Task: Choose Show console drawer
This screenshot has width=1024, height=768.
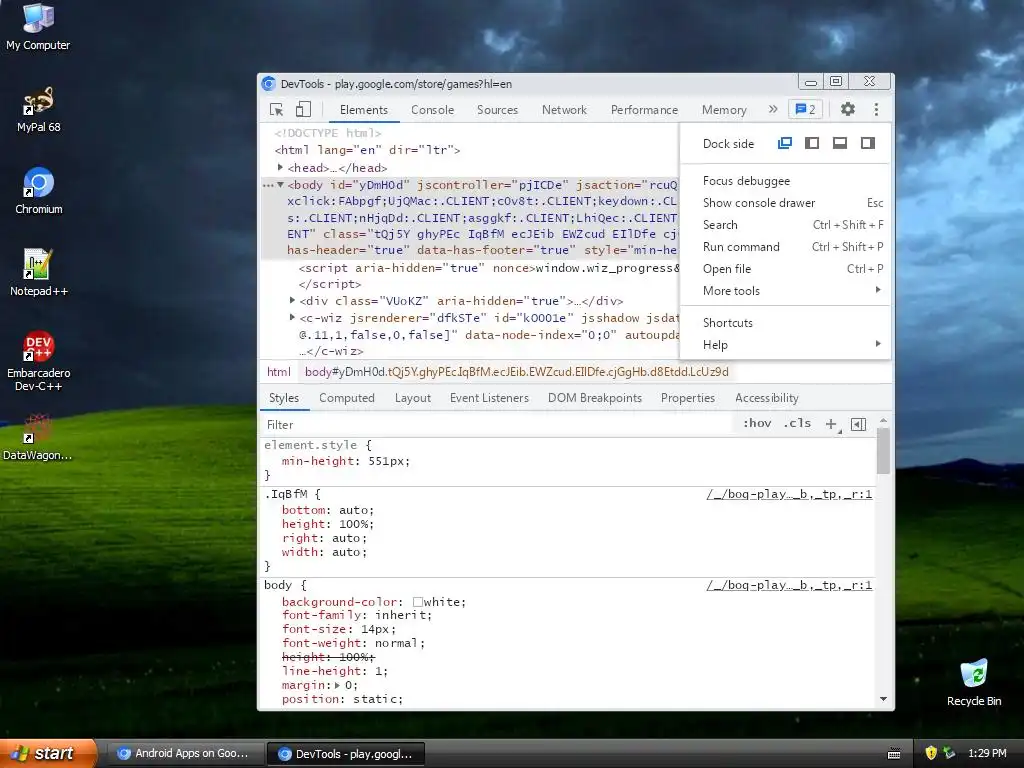Action: tap(785, 203)
